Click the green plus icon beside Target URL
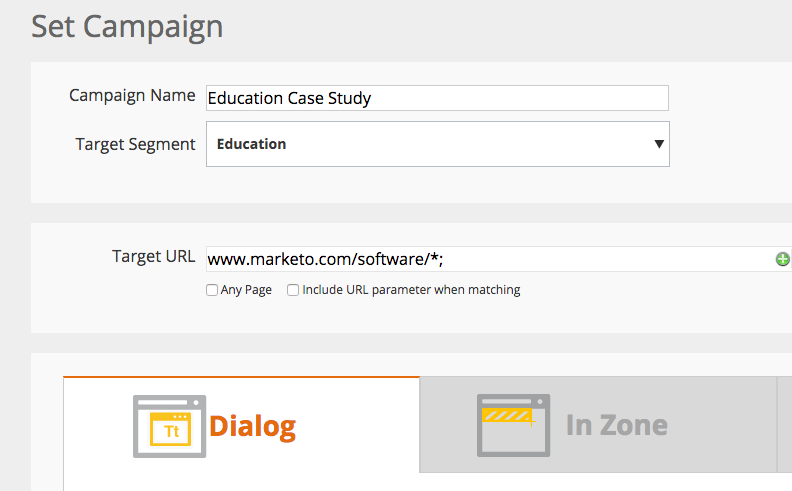 tap(782, 259)
